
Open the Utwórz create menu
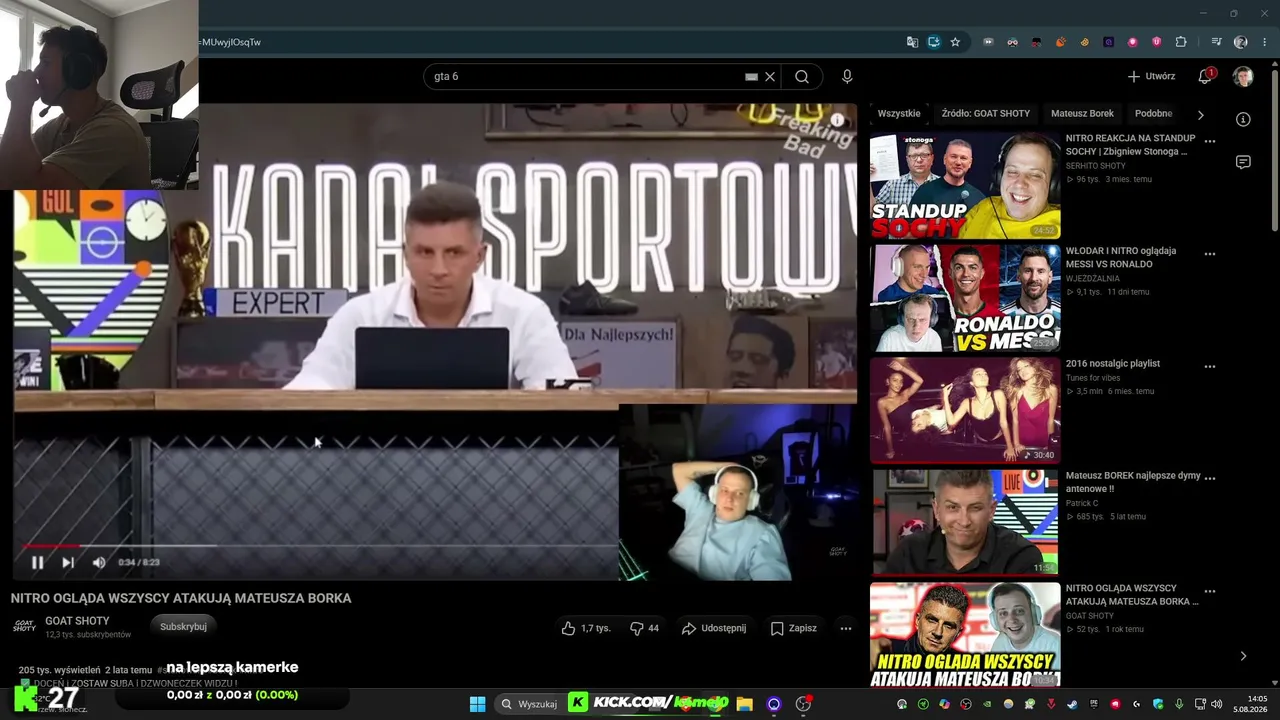pos(1151,76)
